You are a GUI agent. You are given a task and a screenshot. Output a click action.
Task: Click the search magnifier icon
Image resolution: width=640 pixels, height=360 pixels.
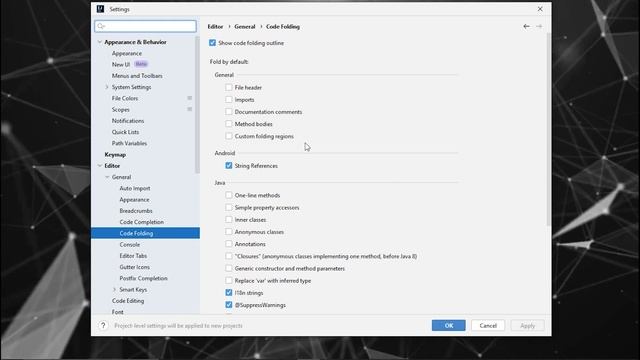[101, 26]
